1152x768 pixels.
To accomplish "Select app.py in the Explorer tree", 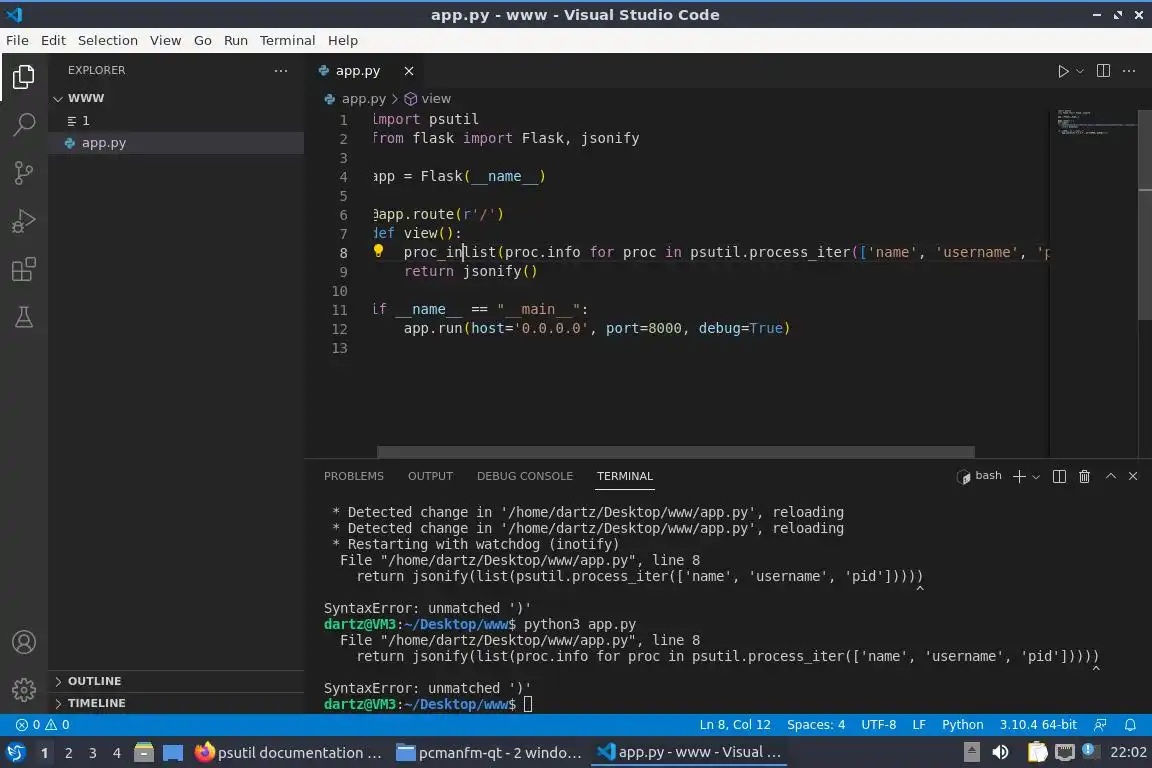I will point(176,143).
